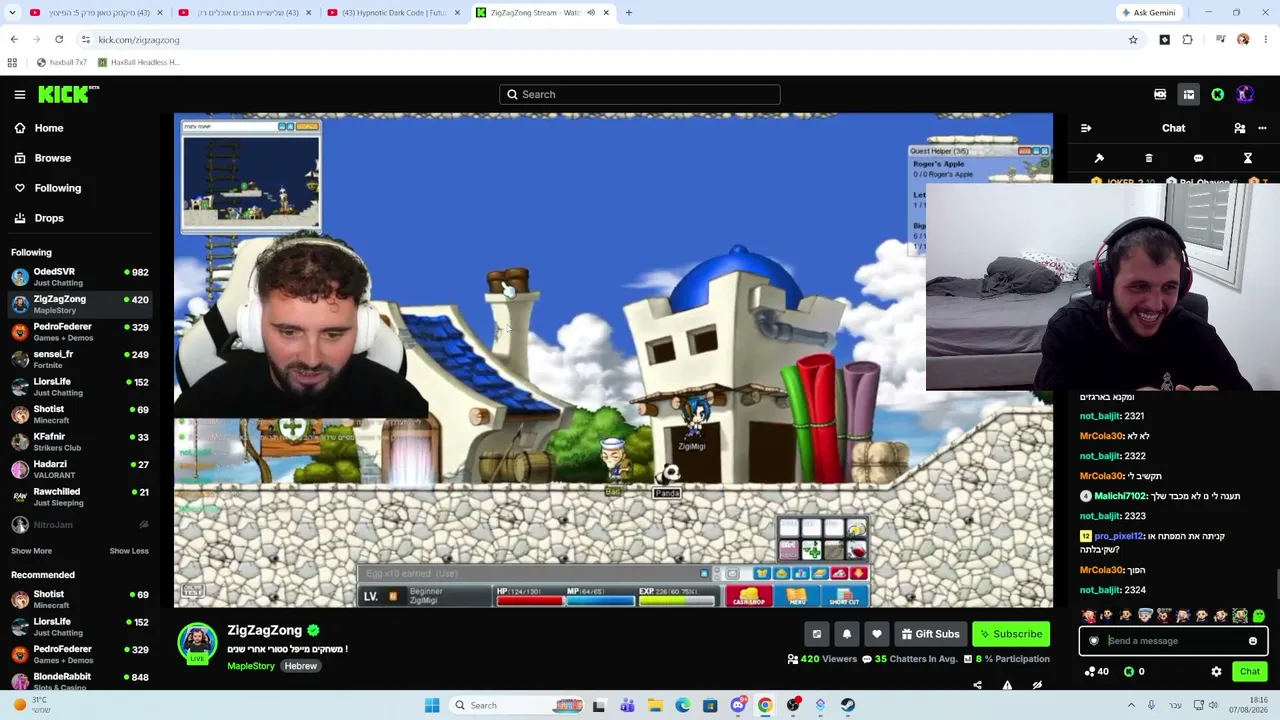This screenshot has height=720, width=1280.
Task: Show hidden icons in the system tray
Action: 1131,706
